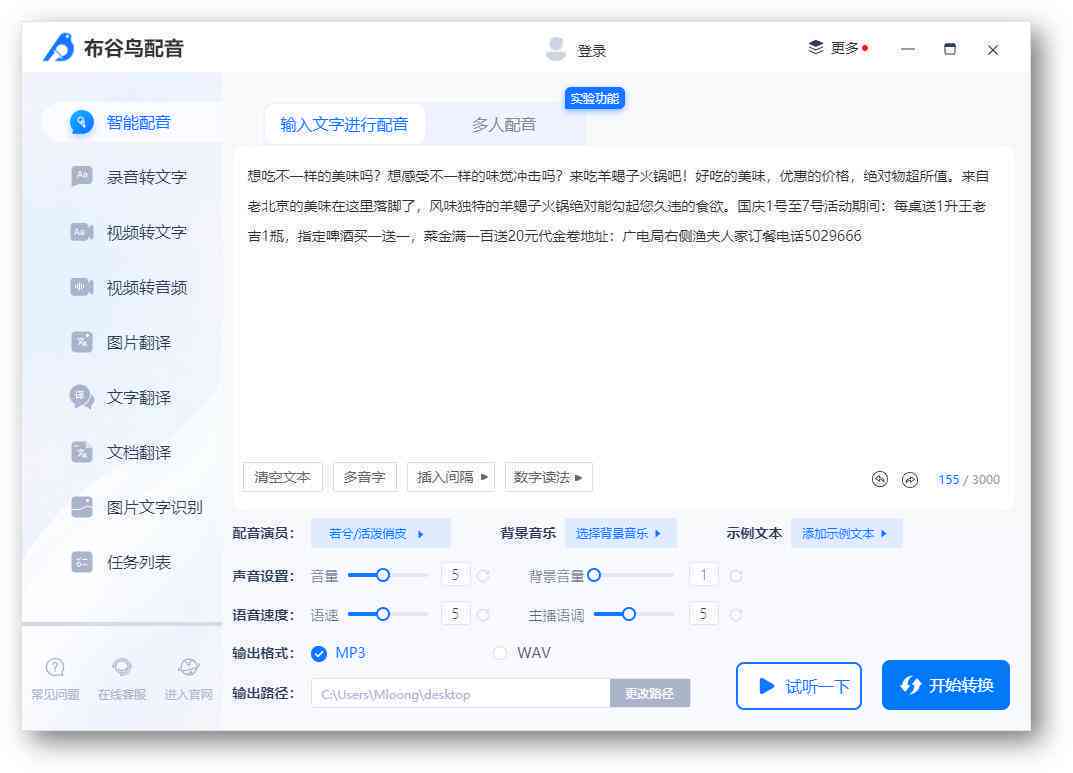Click the 音量 value box

pos(455,575)
